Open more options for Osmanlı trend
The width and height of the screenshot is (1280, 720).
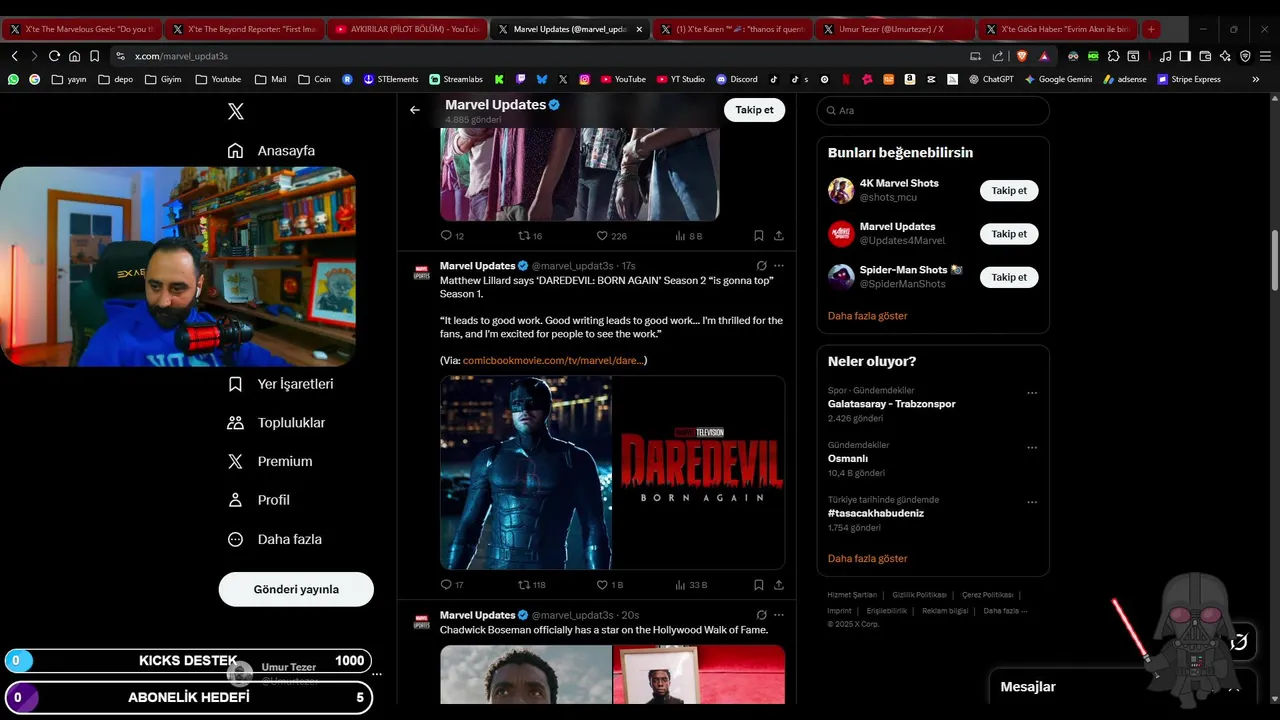pyautogui.click(x=1032, y=448)
